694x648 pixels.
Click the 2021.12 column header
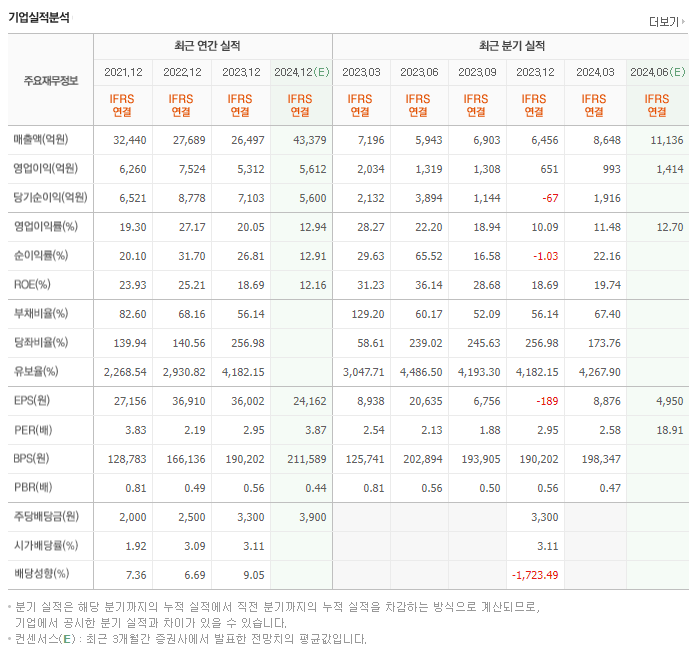point(123,72)
